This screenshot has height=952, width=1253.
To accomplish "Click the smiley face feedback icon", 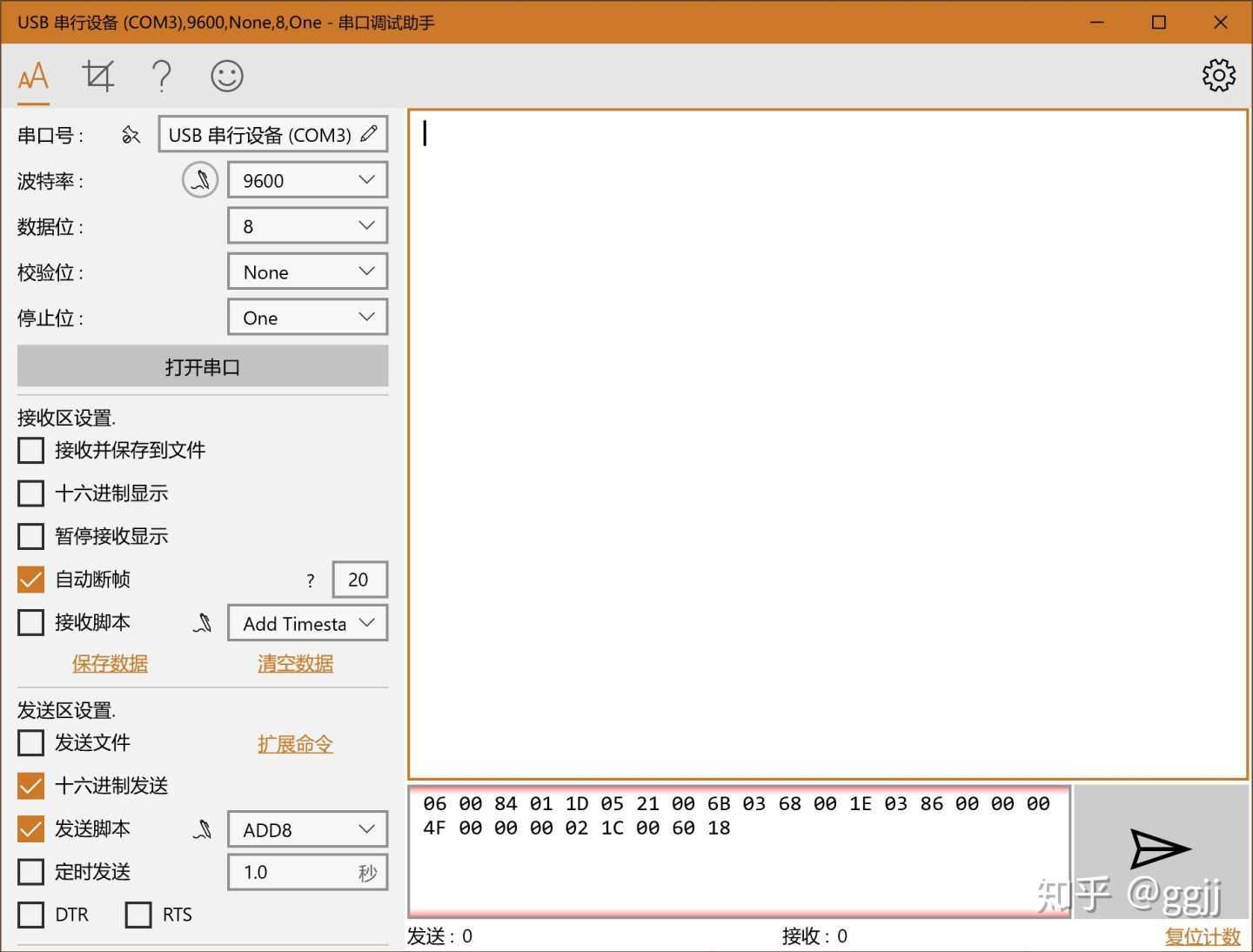I will 227,77.
